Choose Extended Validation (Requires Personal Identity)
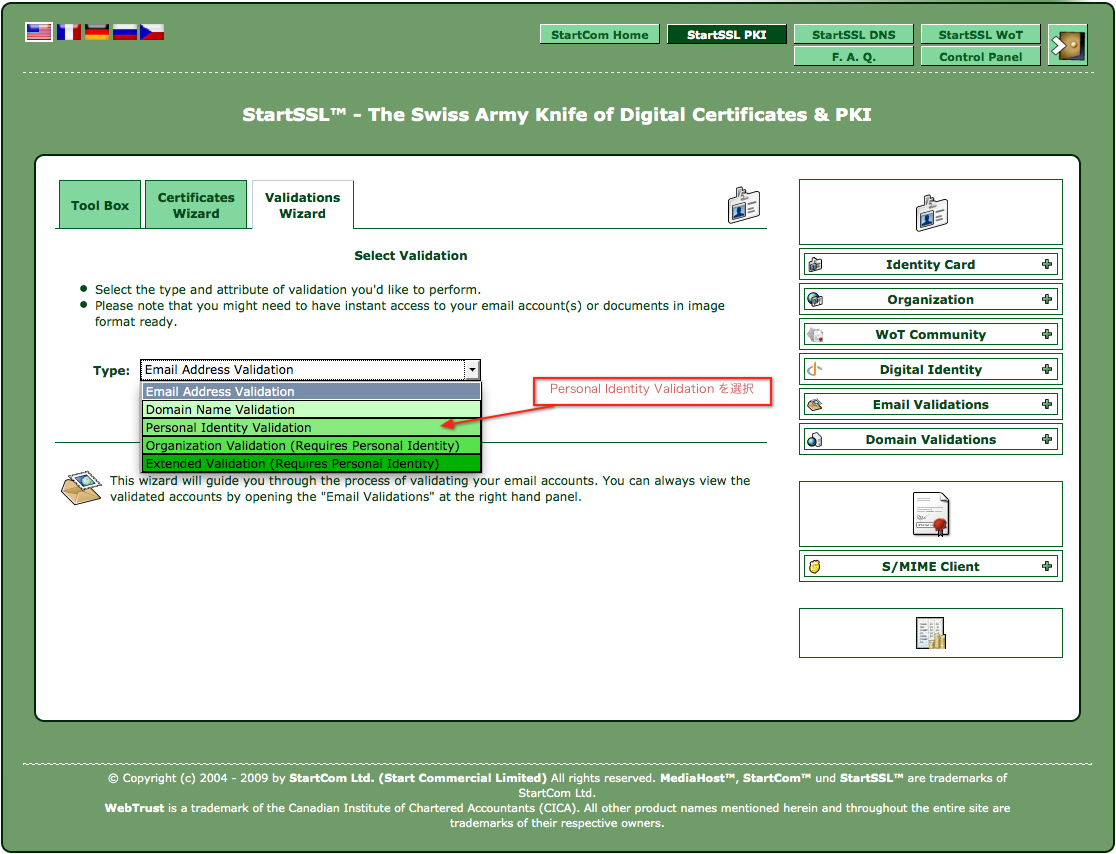1116x854 pixels. tap(312, 463)
